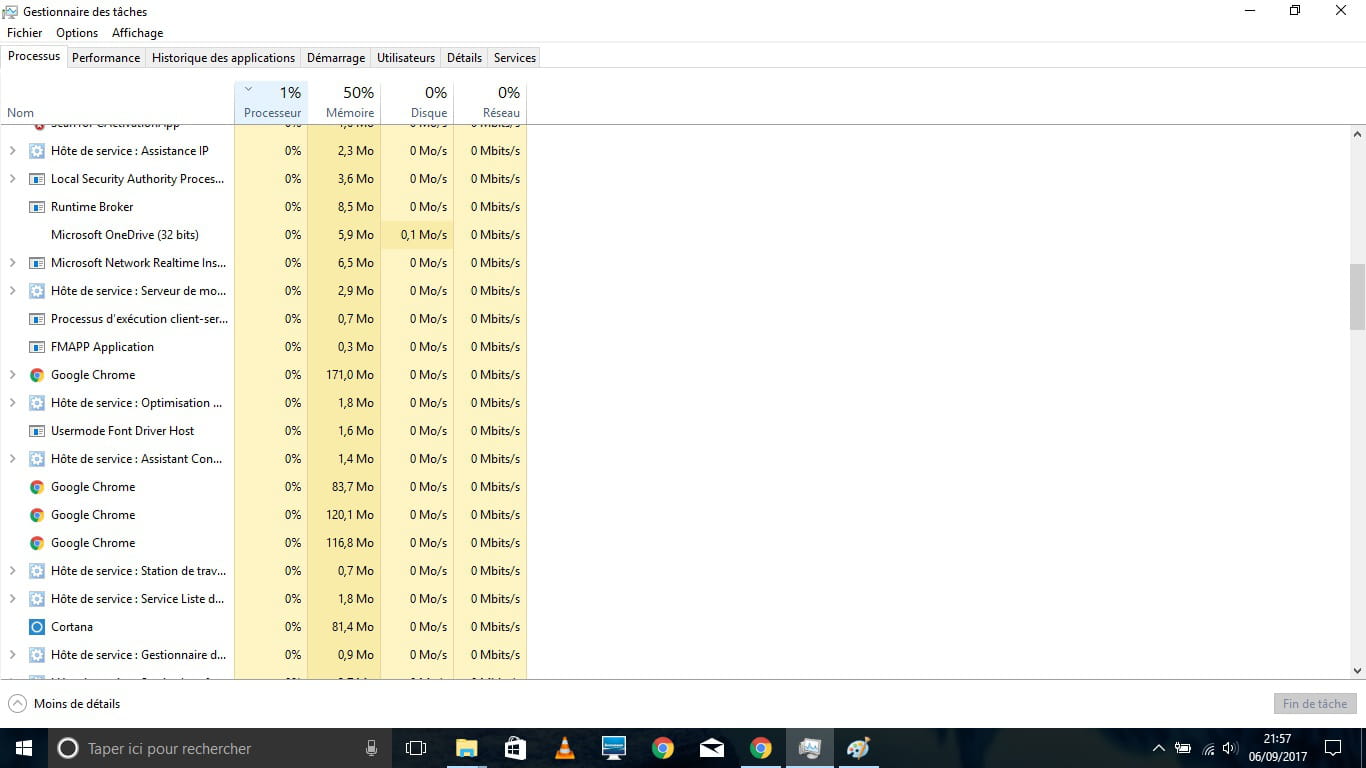Click the 8,5 Mo value for Runtime Broker
This screenshot has height=768, width=1366.
[356, 207]
